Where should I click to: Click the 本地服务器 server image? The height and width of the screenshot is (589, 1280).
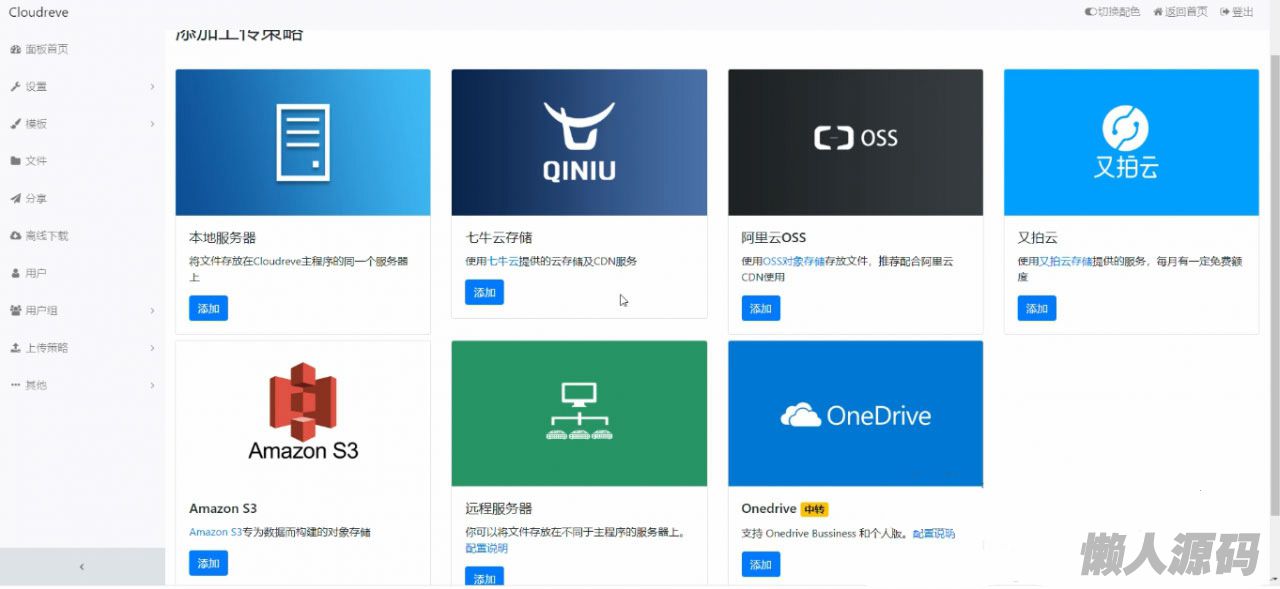pyautogui.click(x=303, y=142)
